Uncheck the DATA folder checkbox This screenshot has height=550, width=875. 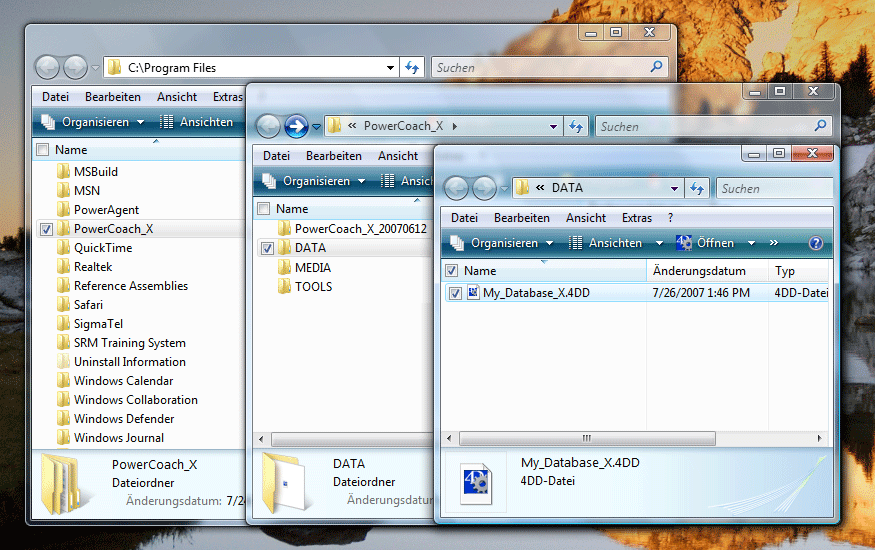tap(267, 248)
